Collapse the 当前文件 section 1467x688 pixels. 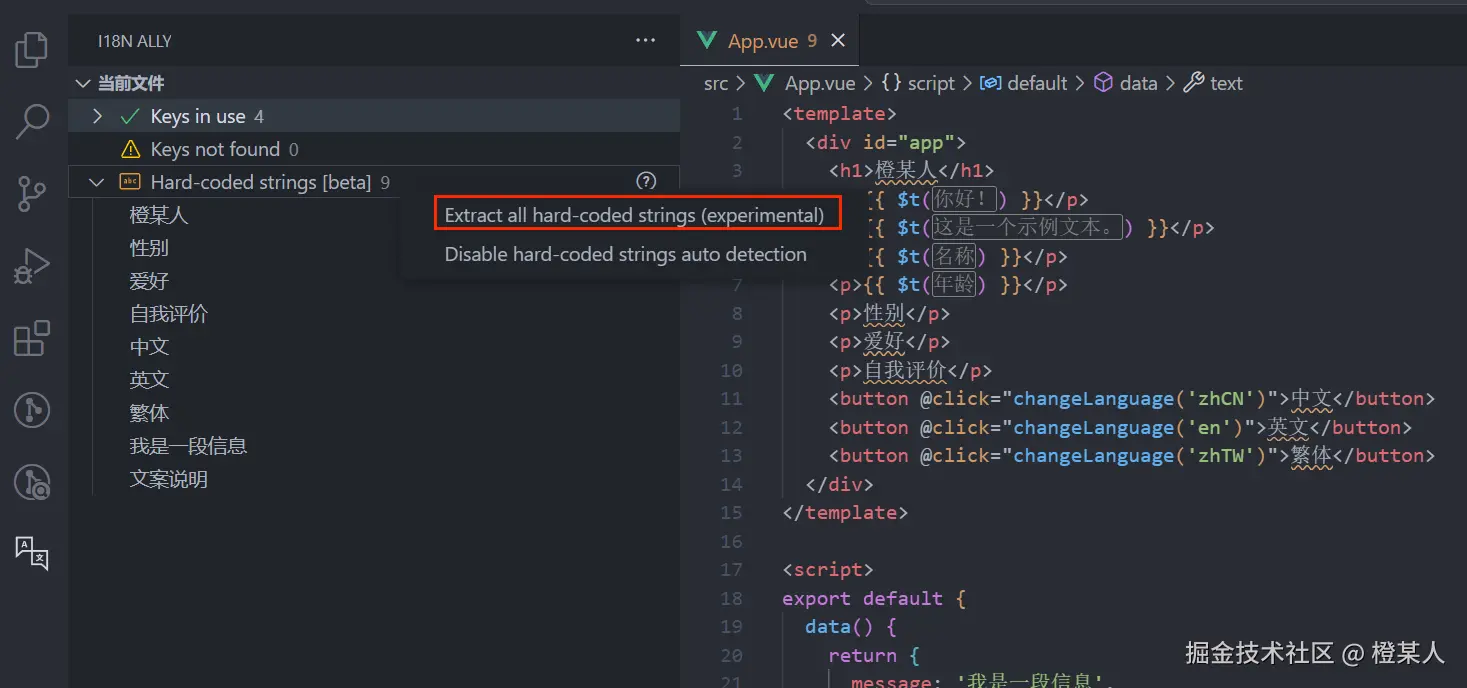pyautogui.click(x=83, y=83)
